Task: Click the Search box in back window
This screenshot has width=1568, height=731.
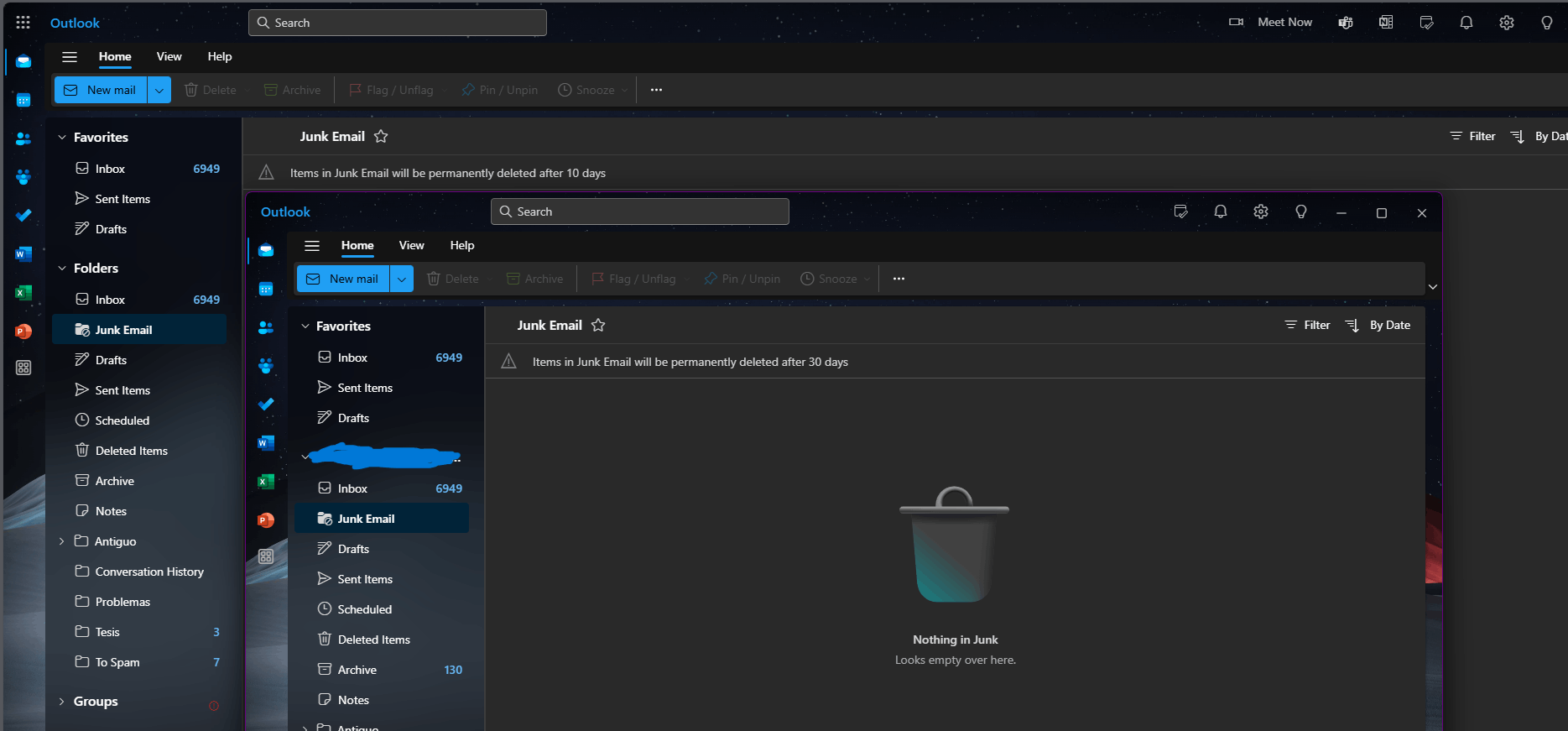Action: coord(398,23)
